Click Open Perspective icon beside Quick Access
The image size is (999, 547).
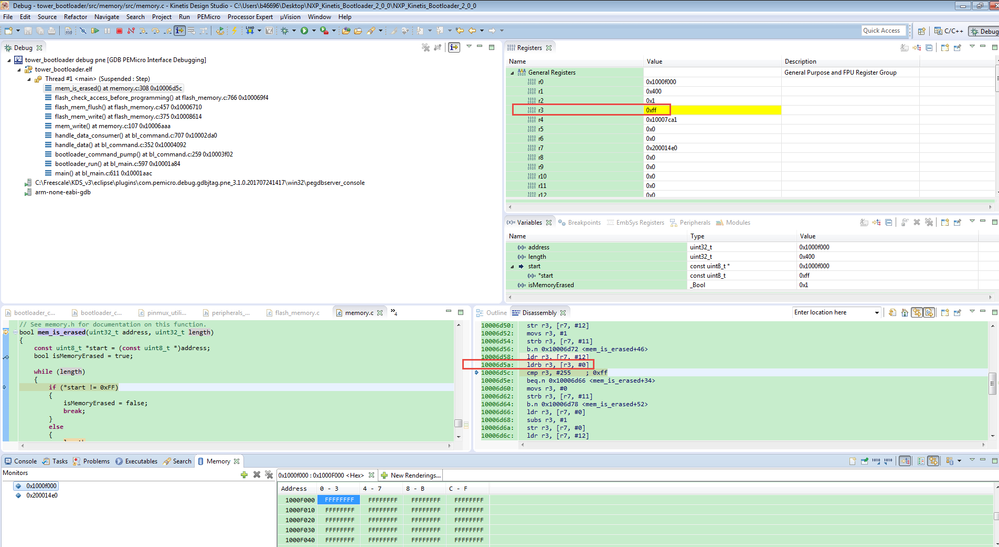(921, 31)
